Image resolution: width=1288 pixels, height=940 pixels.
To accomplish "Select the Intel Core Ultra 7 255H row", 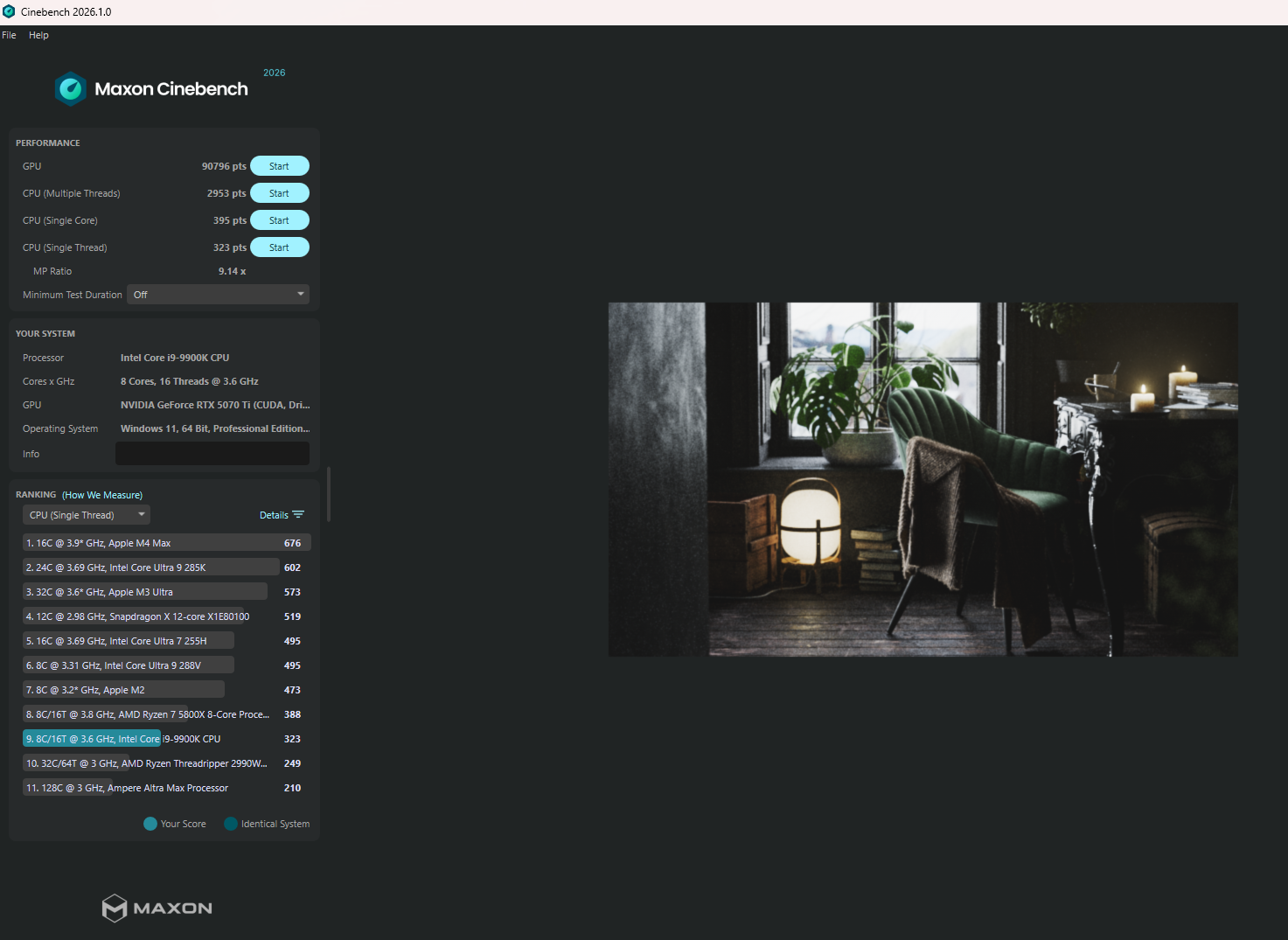I will click(166, 641).
